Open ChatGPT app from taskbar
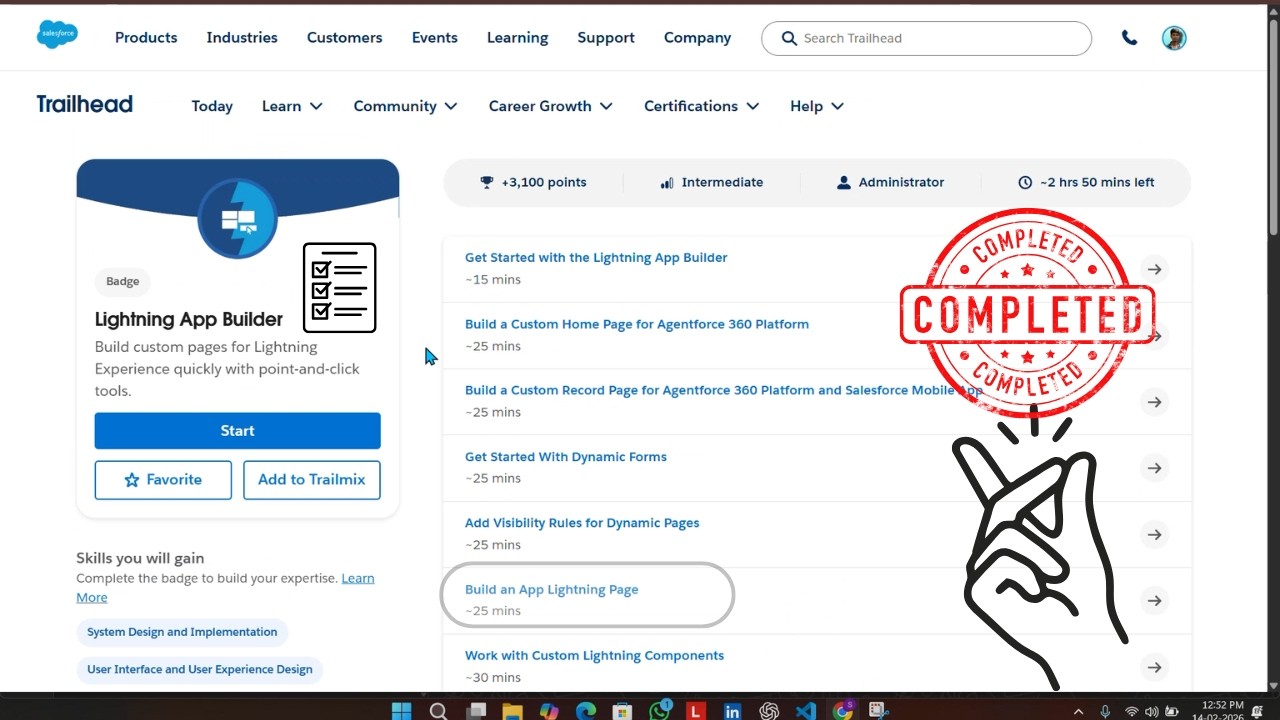Screen dimensions: 1280x720 [769, 711]
